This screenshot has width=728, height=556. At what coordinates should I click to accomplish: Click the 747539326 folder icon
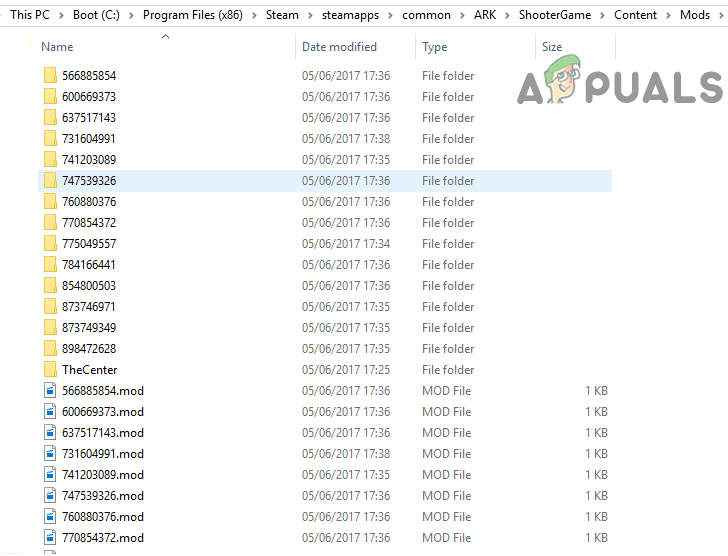(x=50, y=180)
